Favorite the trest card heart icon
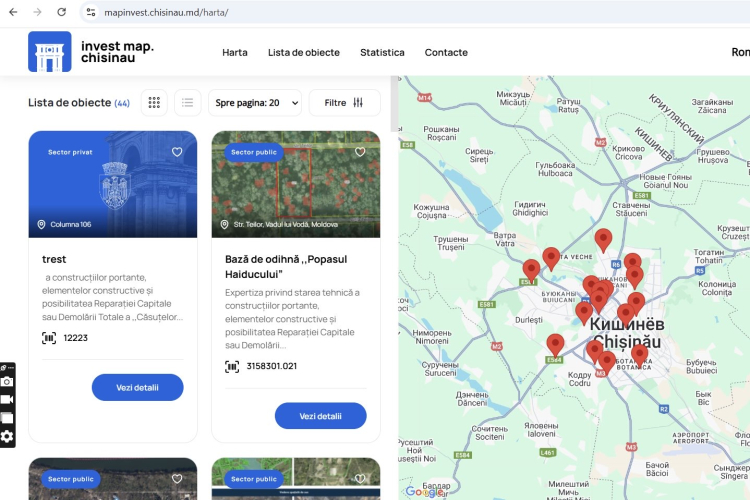The width and height of the screenshot is (750, 500). pyautogui.click(x=177, y=152)
